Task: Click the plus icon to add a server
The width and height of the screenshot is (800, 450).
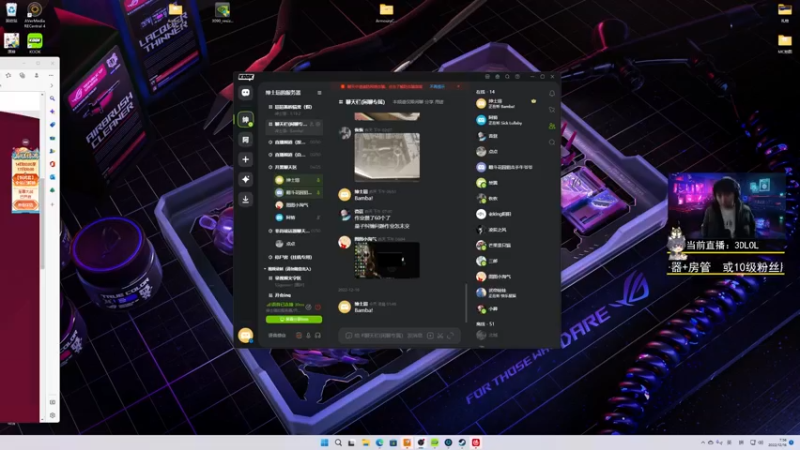Action: pos(245,159)
